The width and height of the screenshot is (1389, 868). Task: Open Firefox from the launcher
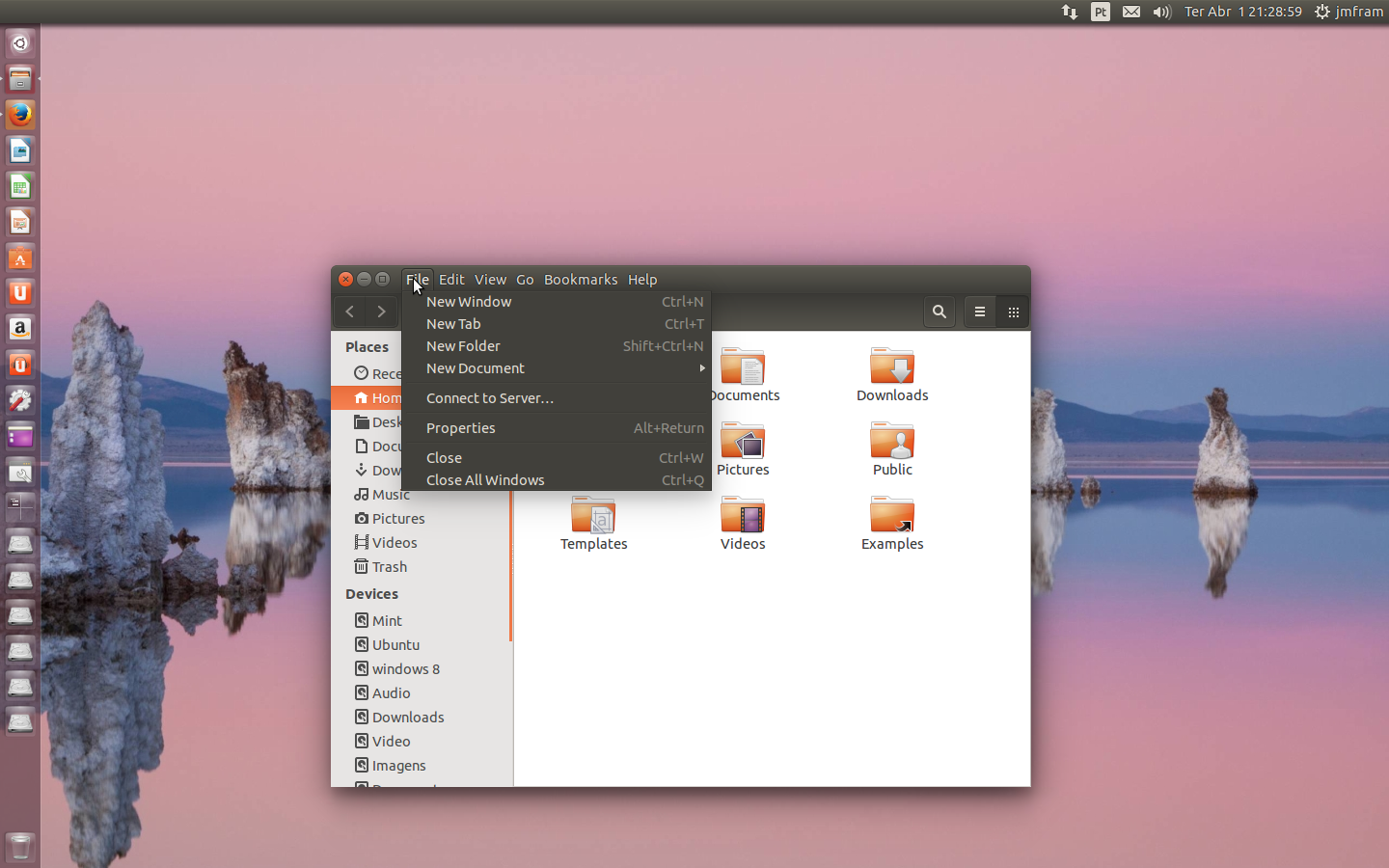click(19, 115)
